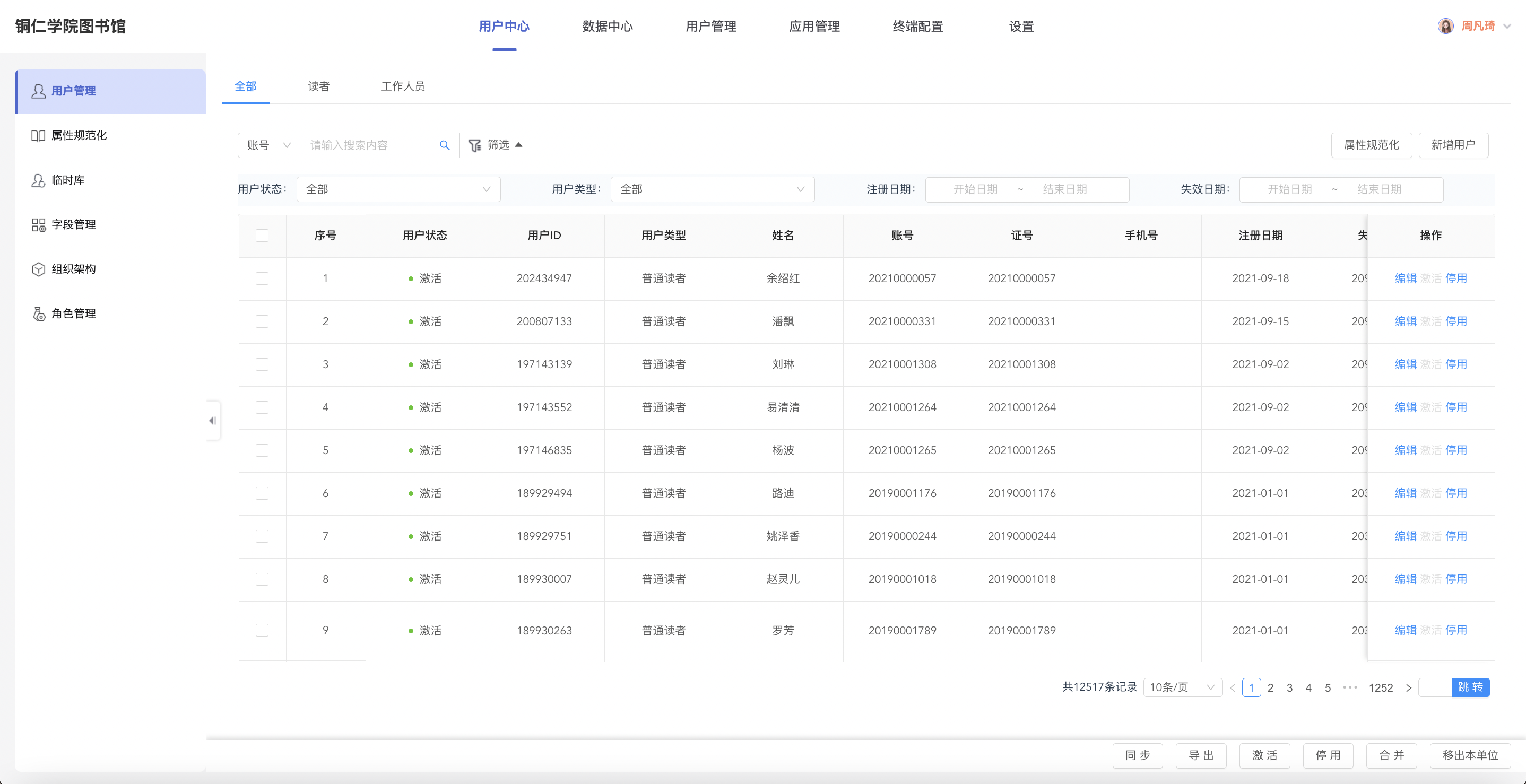This screenshot has width=1526, height=784.
Task: Click the filter funnel icon
Action: pyautogui.click(x=474, y=145)
